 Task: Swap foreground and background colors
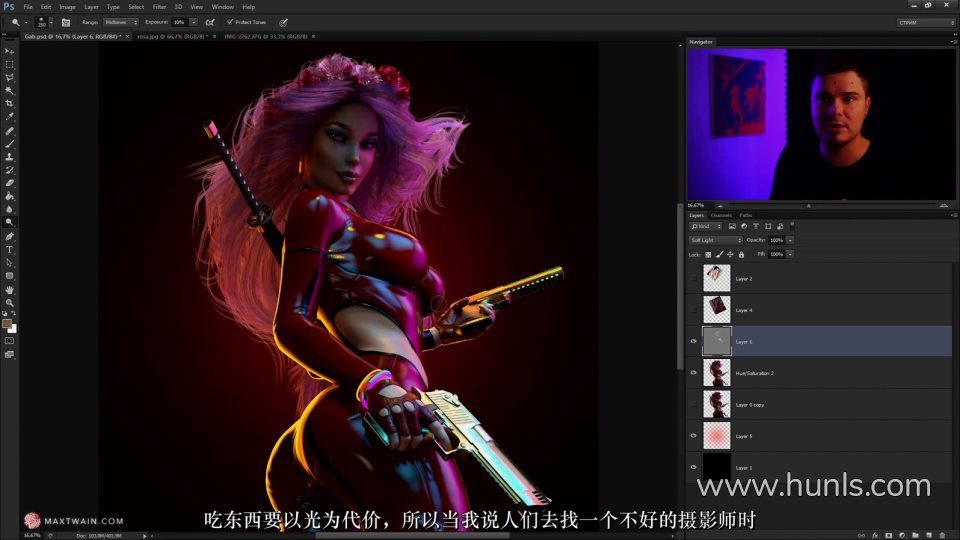13,313
